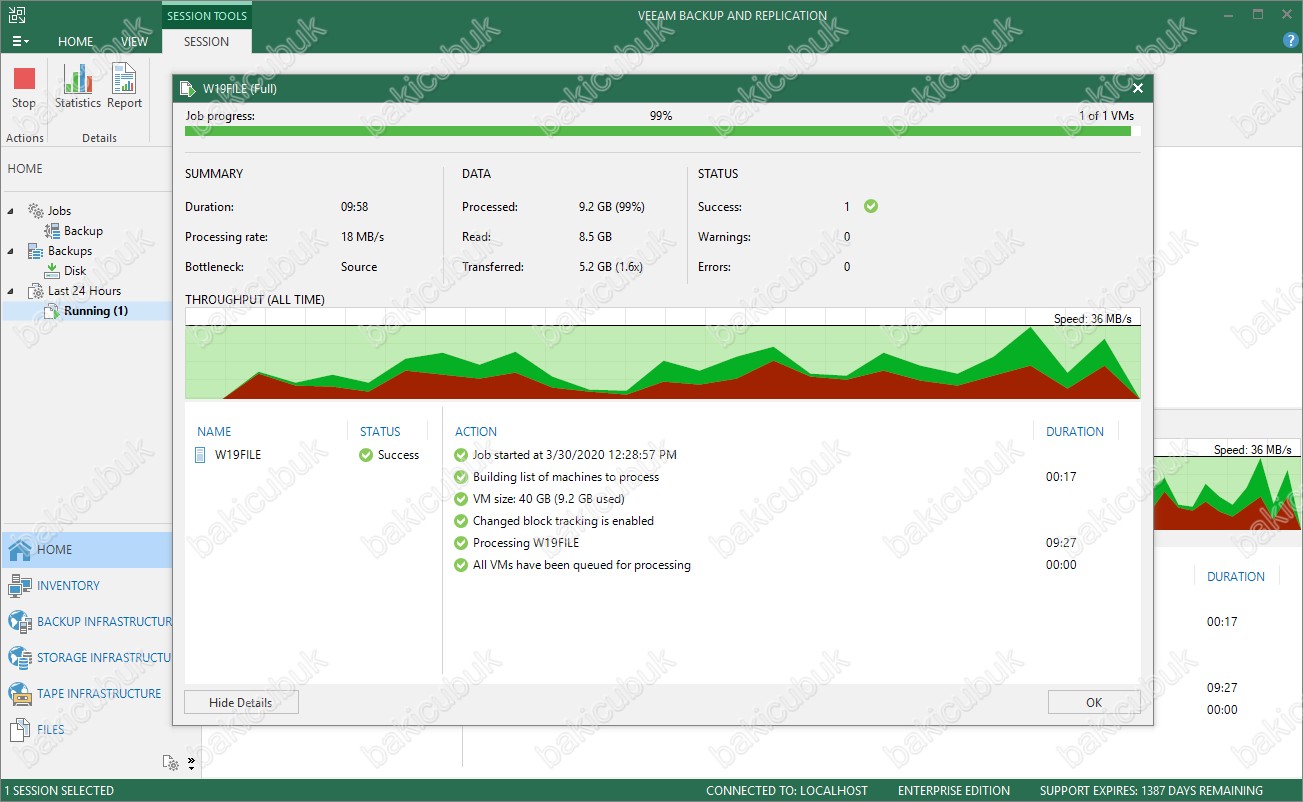Select the Backups tree item
Screen dimensions: 1303x802
(70, 251)
